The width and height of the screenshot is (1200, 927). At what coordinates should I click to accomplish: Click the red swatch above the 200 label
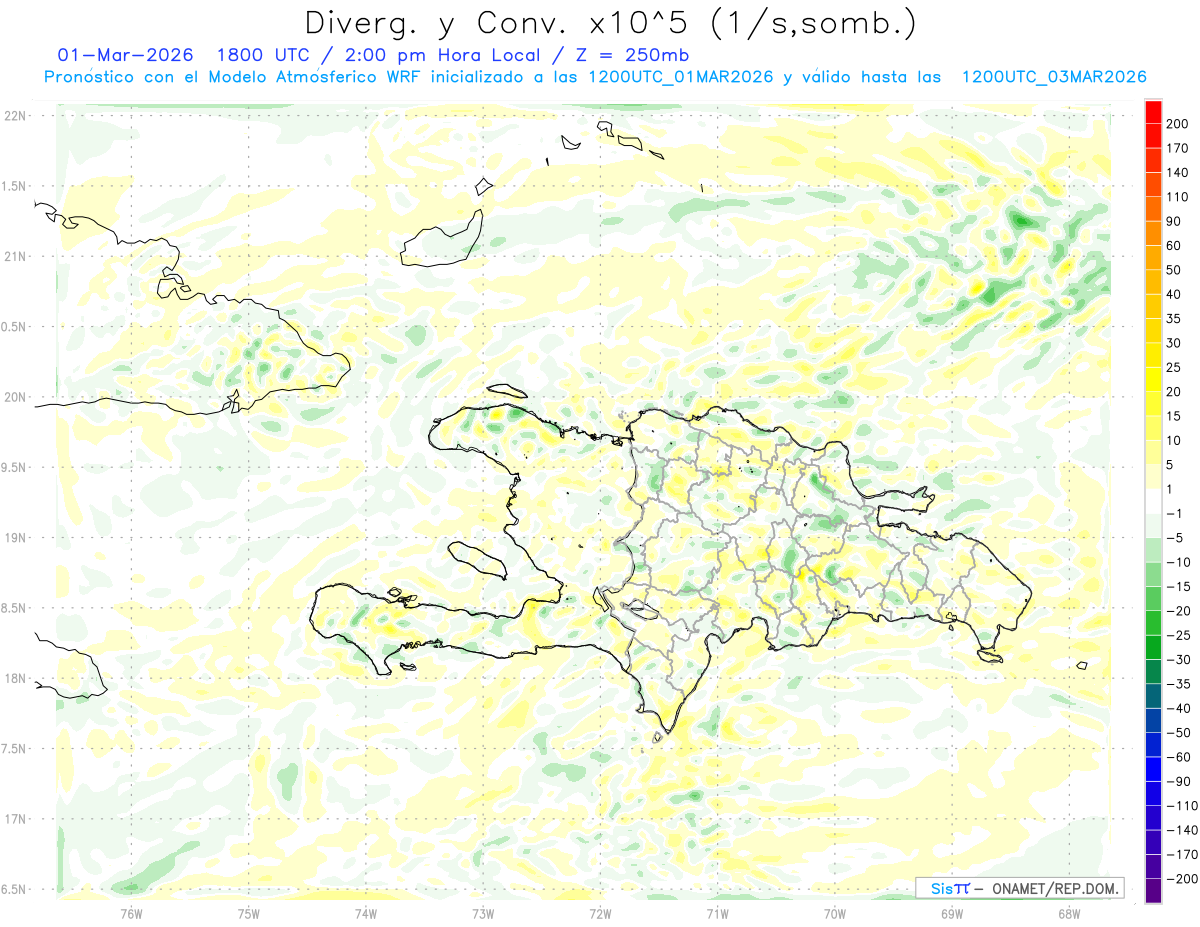tap(1154, 111)
